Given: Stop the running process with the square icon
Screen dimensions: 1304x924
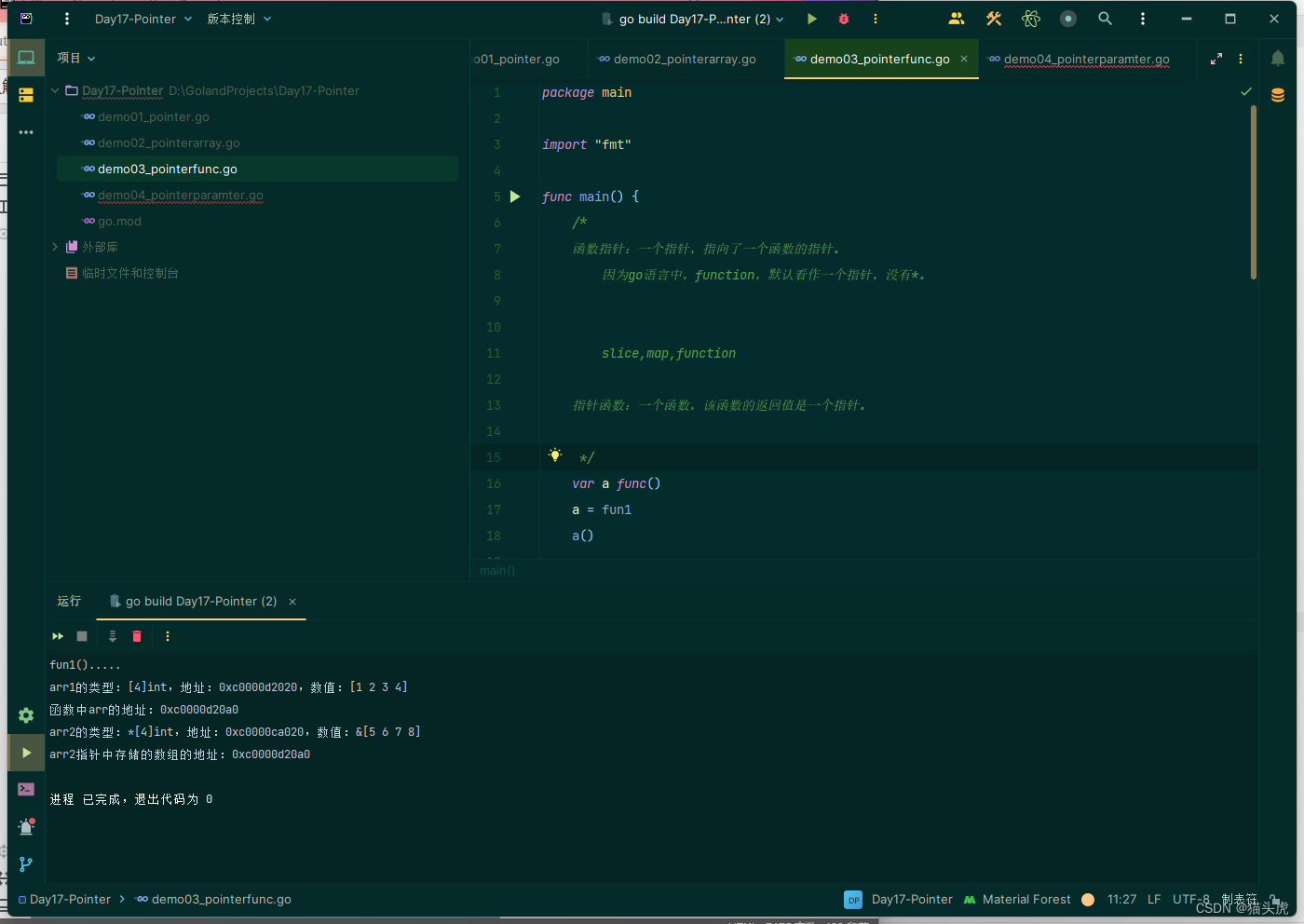Looking at the screenshot, I should pos(82,636).
